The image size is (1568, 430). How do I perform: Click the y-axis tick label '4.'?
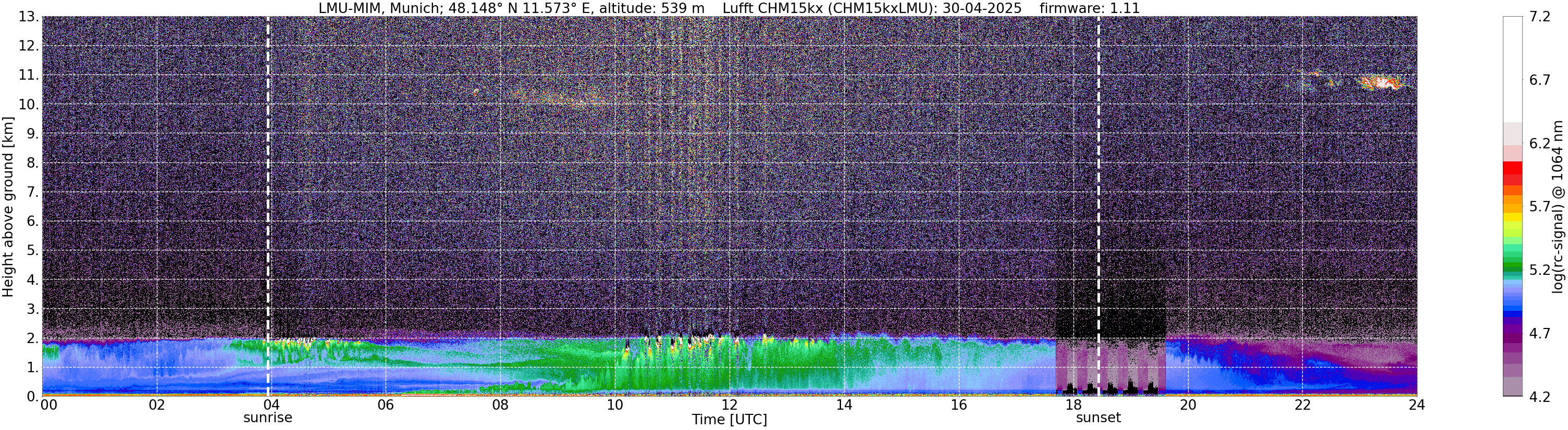tap(33, 280)
